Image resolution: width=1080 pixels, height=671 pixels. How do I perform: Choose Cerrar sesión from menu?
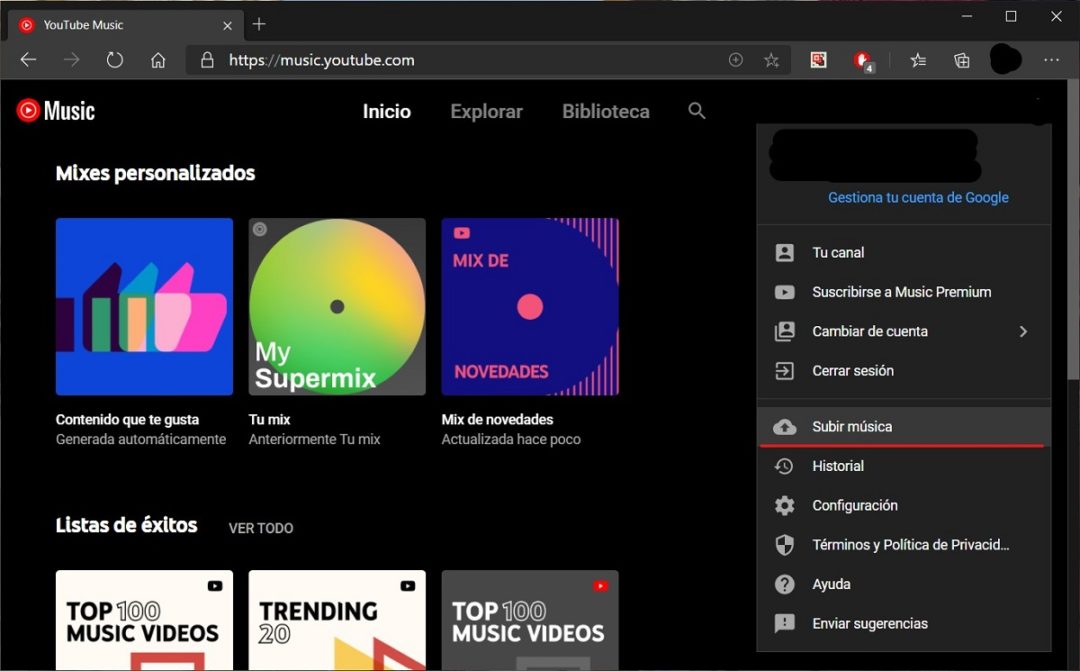[x=904, y=371]
